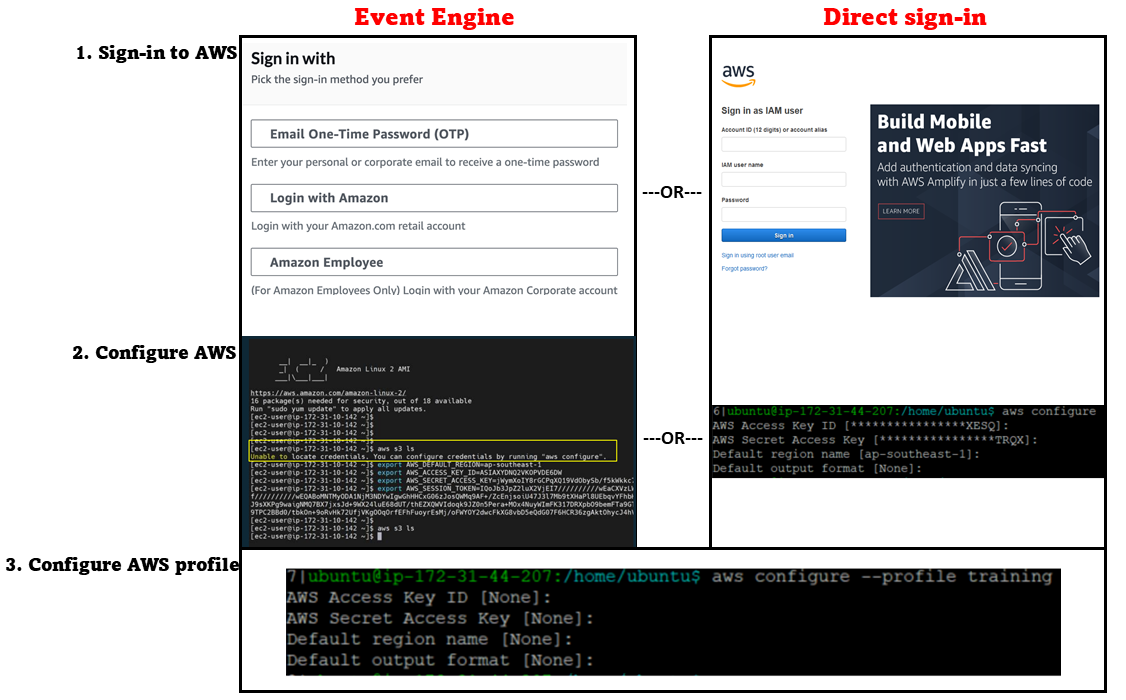Click 'AWS Access Key ID [None]' prompt line

click(419, 597)
